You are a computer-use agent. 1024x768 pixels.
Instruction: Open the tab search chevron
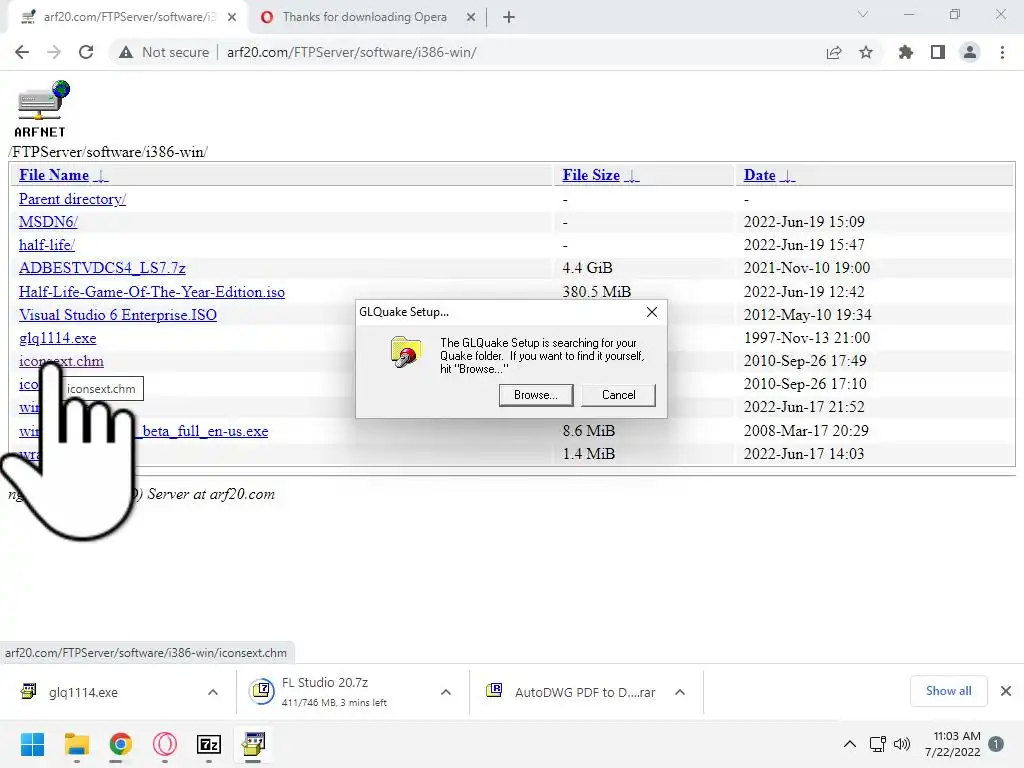(x=863, y=14)
